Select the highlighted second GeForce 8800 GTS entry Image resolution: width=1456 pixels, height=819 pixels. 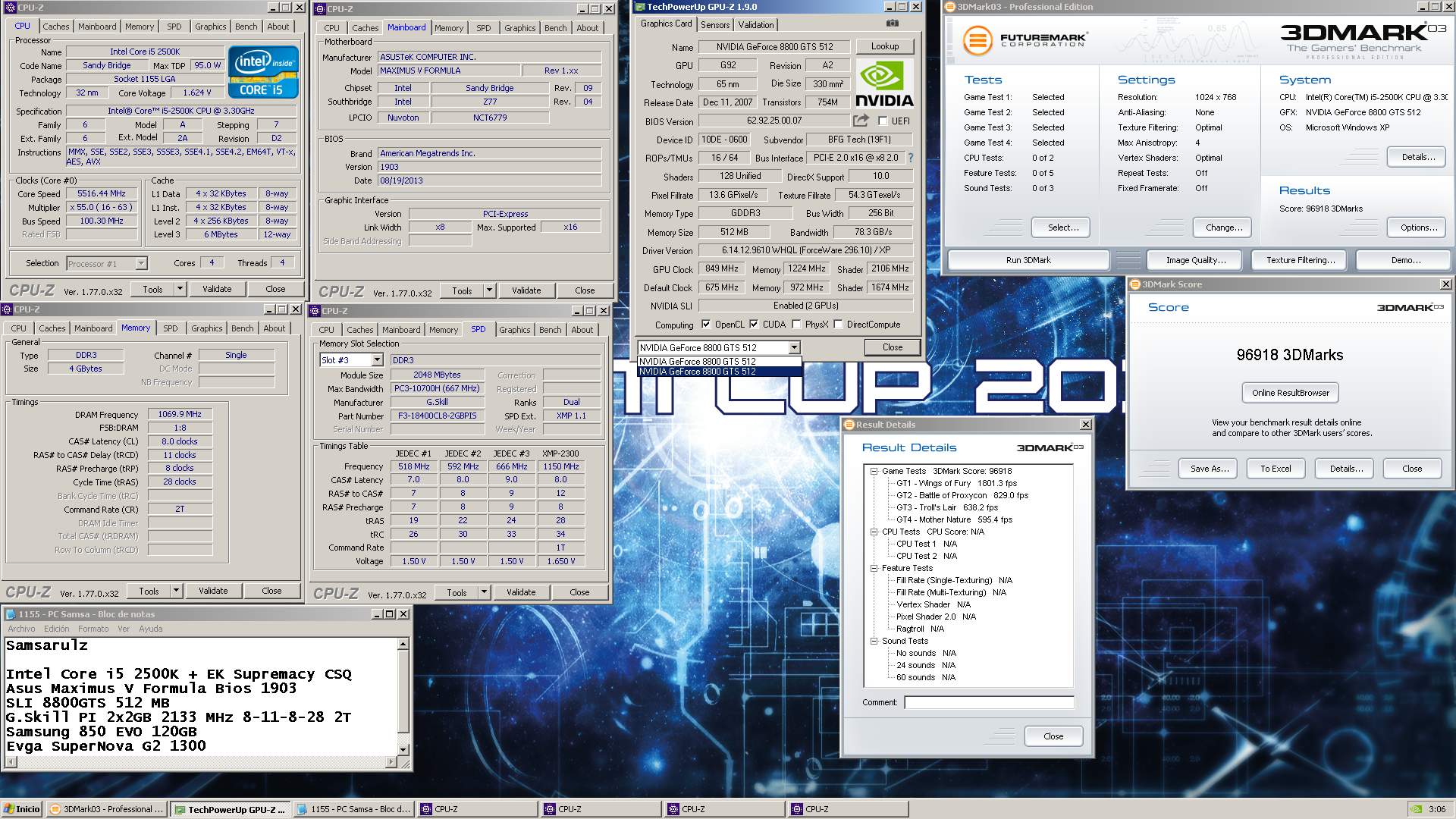coord(719,372)
